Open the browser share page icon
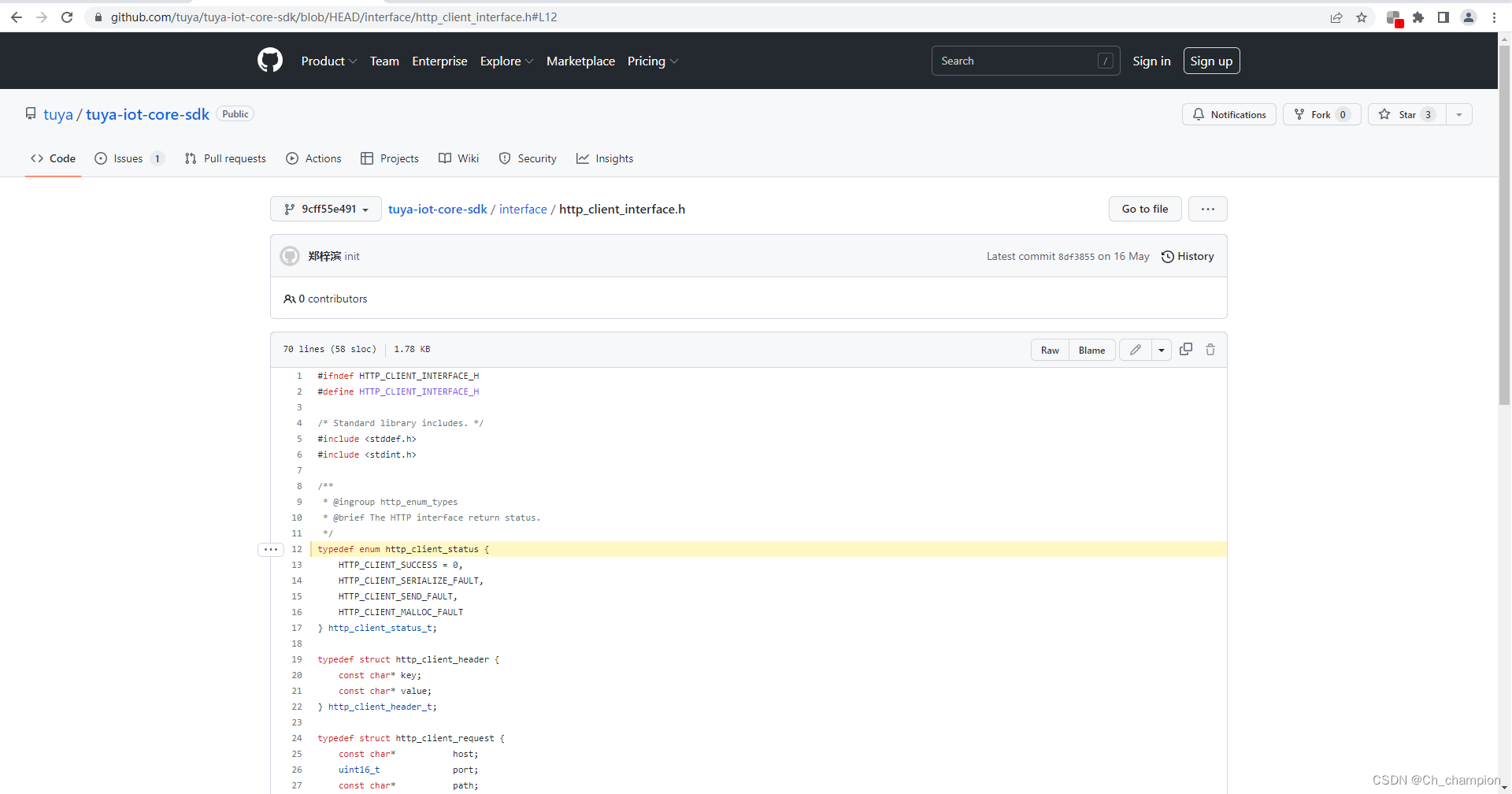Viewport: 1512px width, 794px height. pos(1336,17)
